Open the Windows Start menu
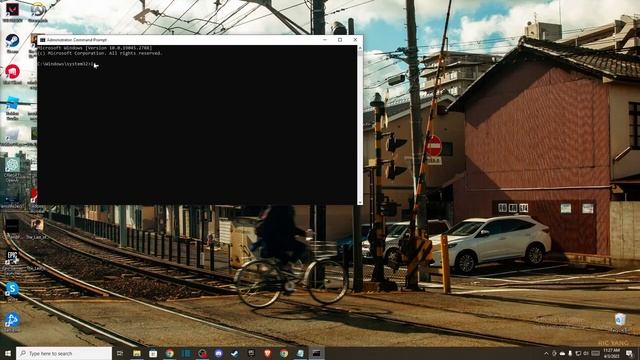Image resolution: width=640 pixels, height=360 pixels. point(7,353)
